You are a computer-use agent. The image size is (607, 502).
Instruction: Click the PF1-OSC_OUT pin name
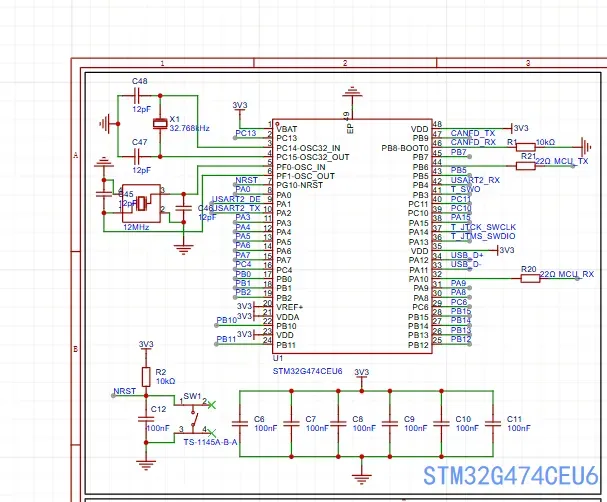click(x=305, y=176)
